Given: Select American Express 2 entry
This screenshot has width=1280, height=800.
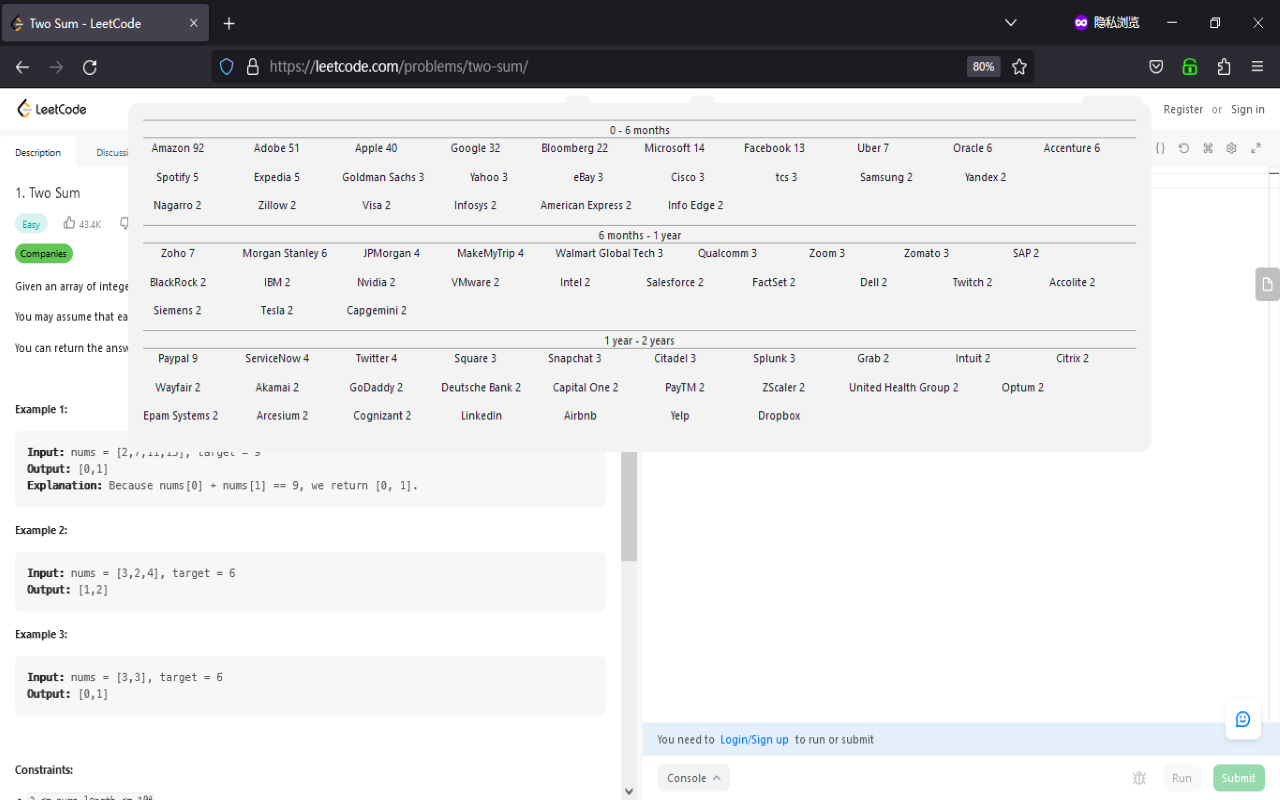Looking at the screenshot, I should (586, 205).
